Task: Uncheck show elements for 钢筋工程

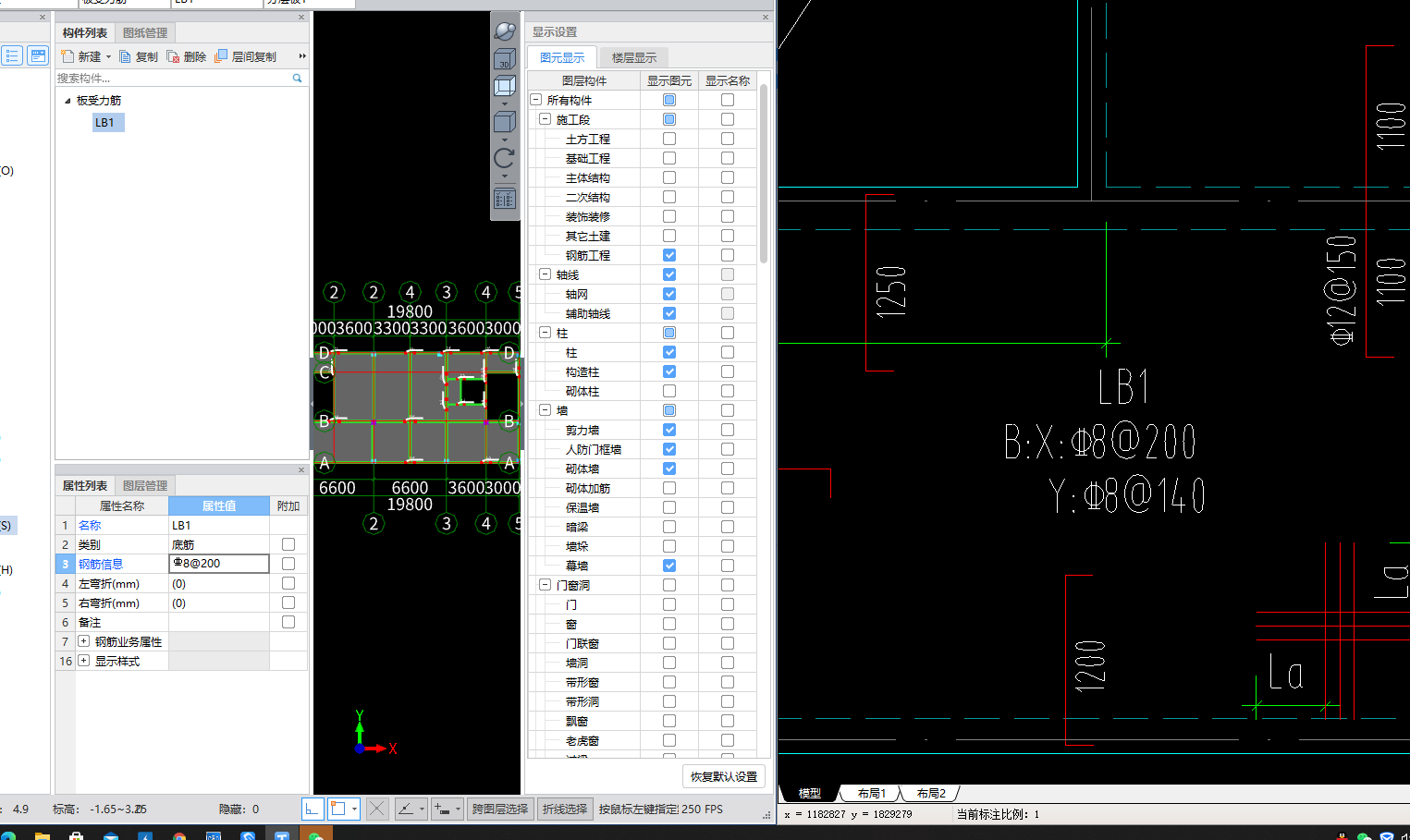Action: click(x=669, y=255)
